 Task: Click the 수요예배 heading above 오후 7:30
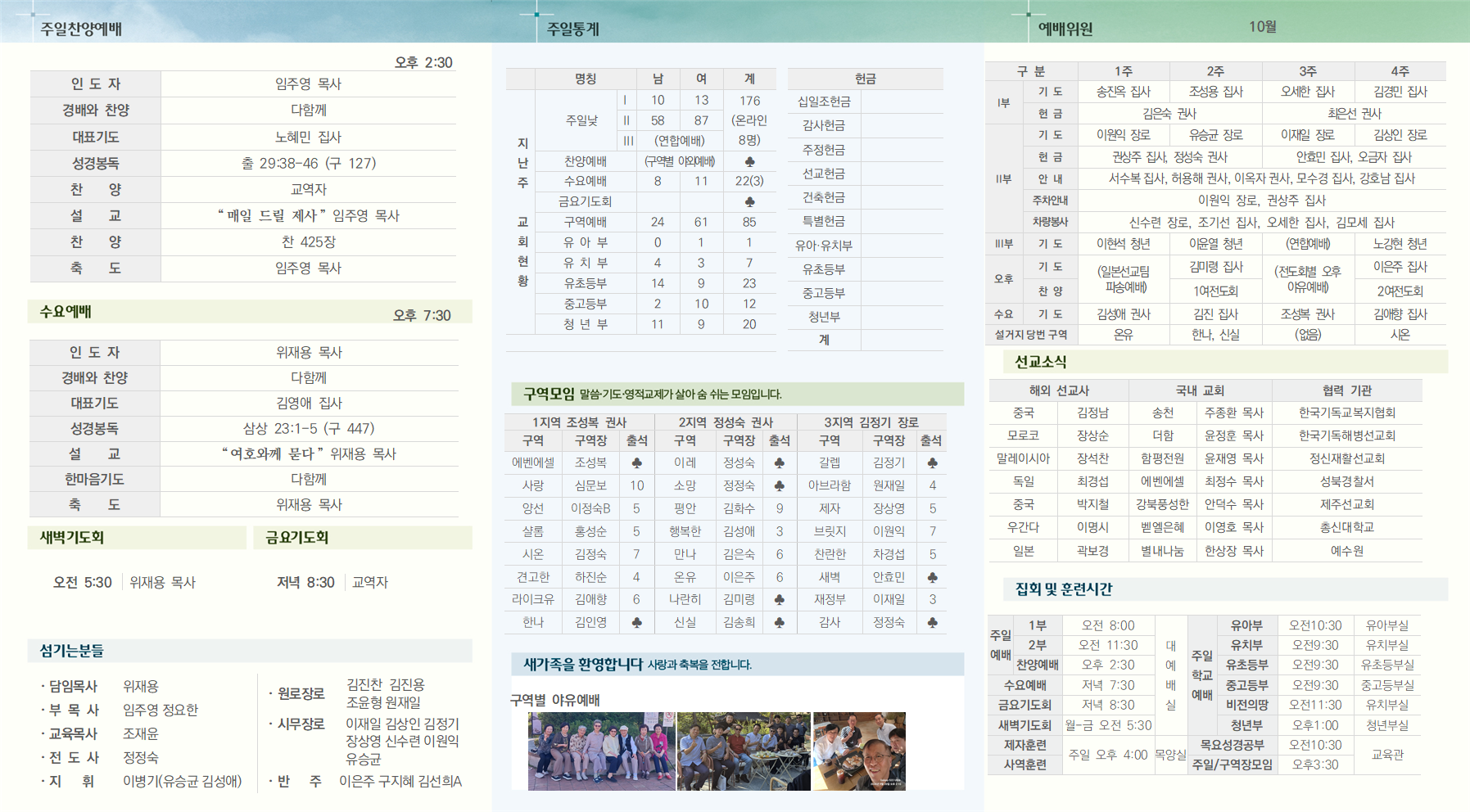[x=66, y=312]
